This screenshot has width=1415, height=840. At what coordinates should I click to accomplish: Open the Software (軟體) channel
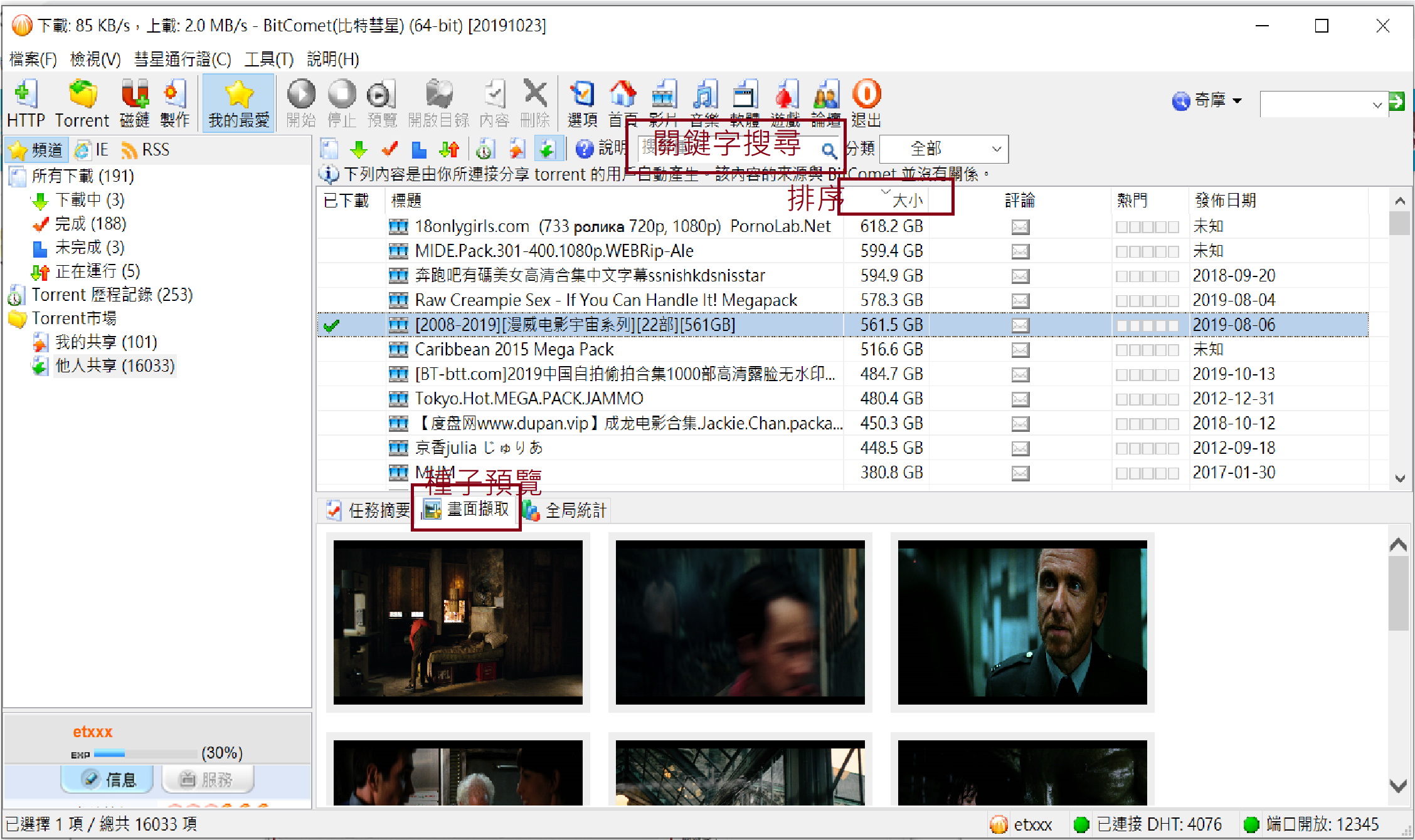(745, 104)
